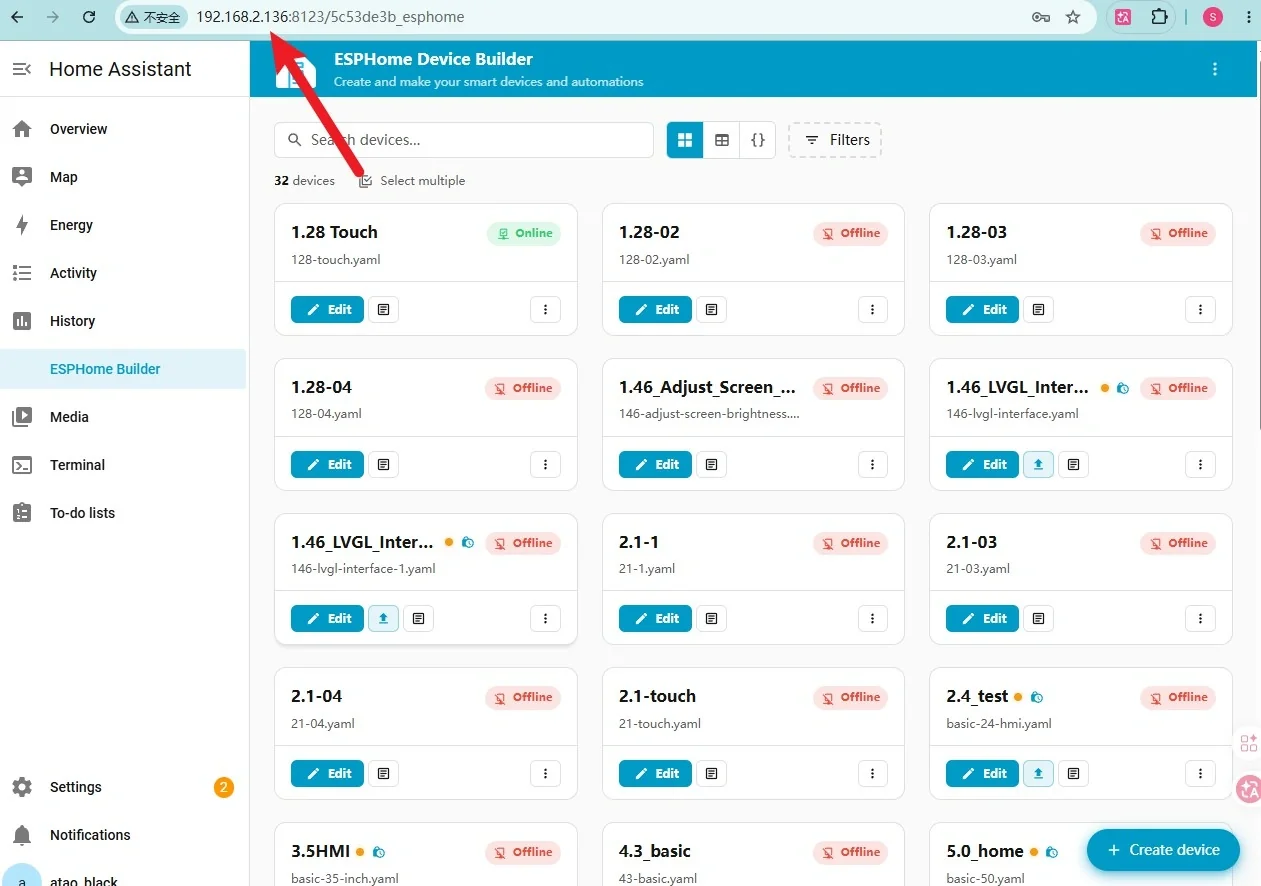Show logs for 2.1-03

(1039, 619)
